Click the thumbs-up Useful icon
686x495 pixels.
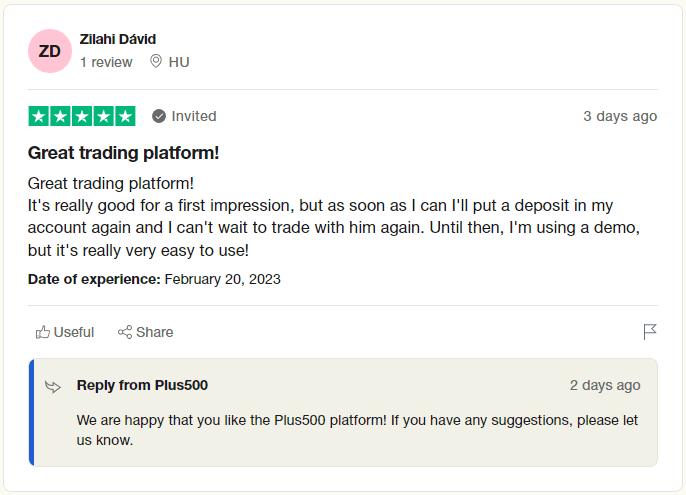[x=42, y=332]
